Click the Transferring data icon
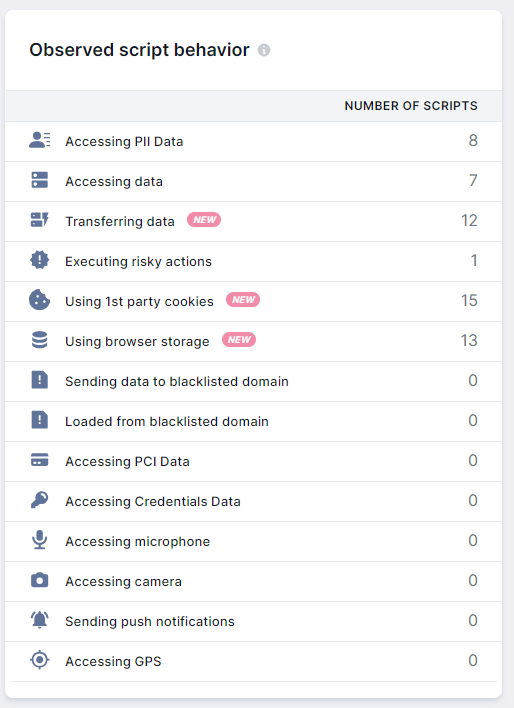Screen dimensions: 514x708 (40, 220)
